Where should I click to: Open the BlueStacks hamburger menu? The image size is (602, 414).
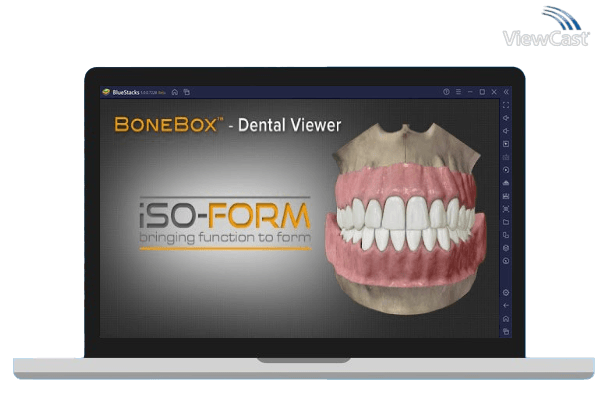click(x=458, y=92)
